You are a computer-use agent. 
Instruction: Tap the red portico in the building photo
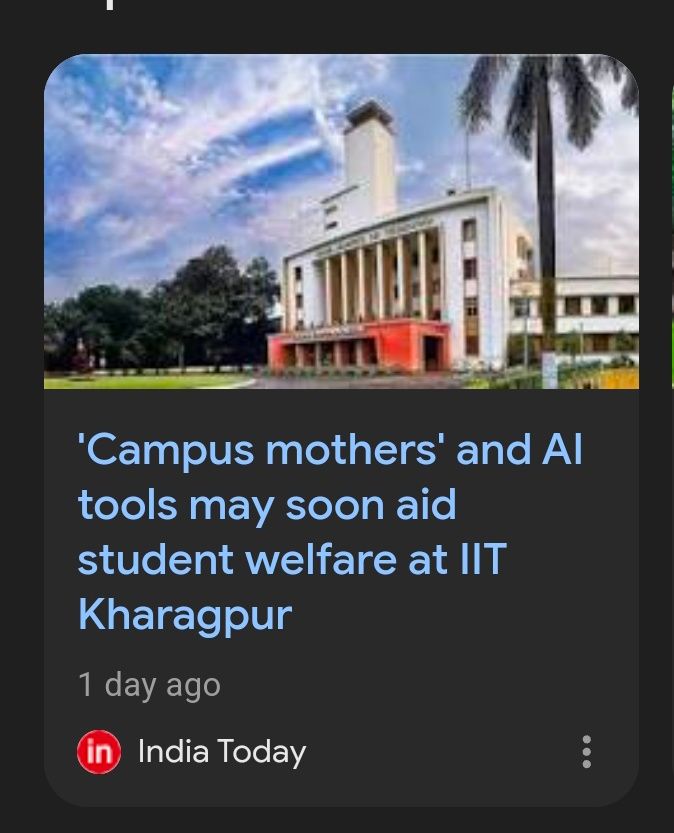[x=359, y=348]
